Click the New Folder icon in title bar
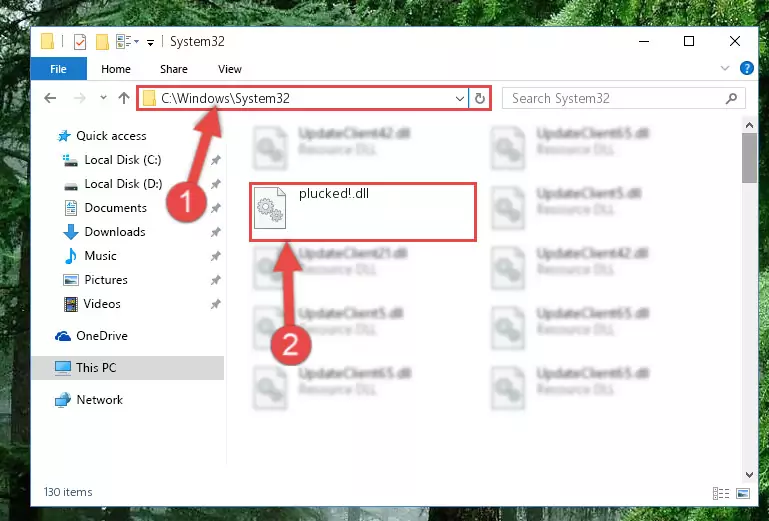 102,42
